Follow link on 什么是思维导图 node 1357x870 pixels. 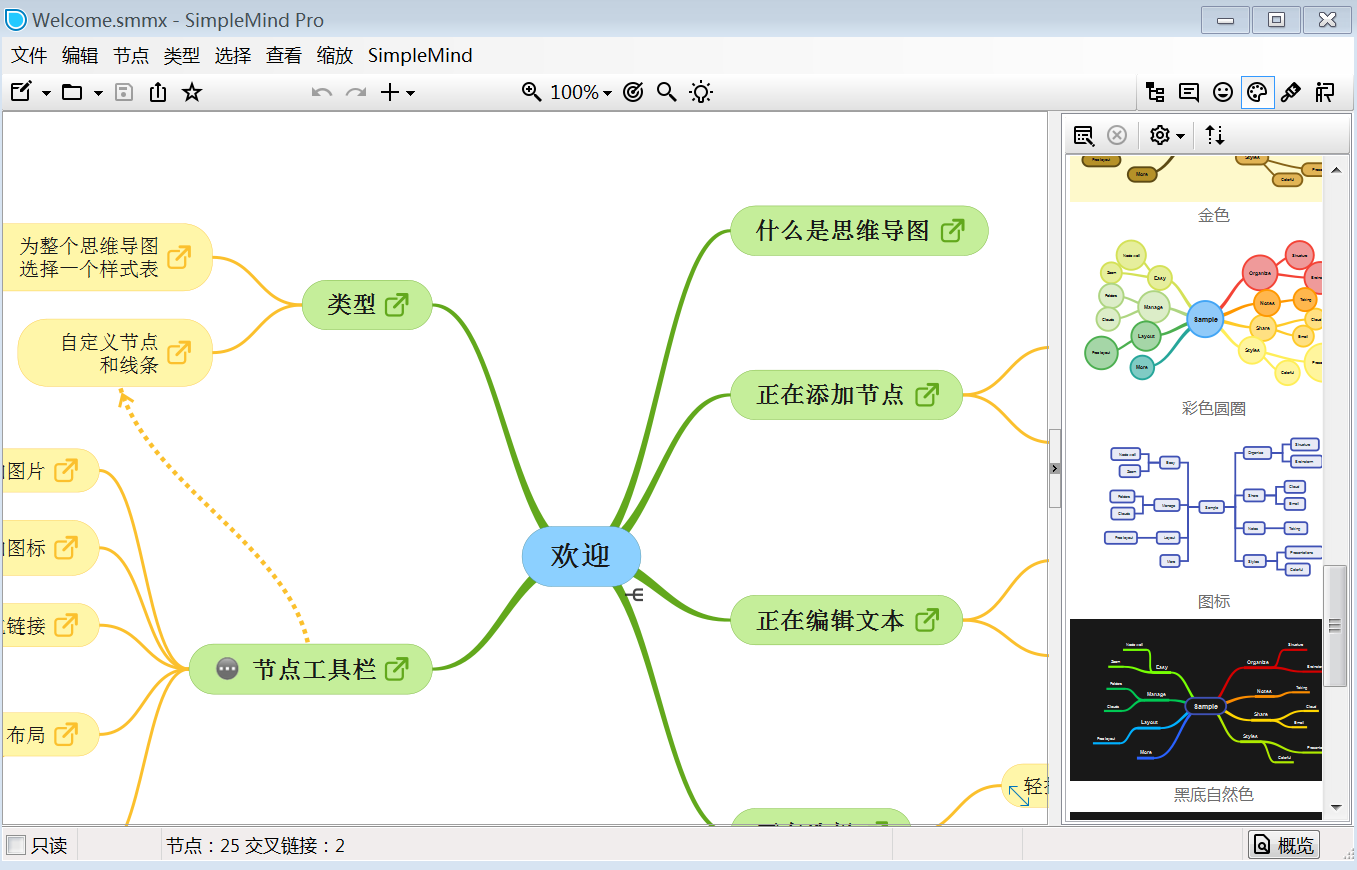[953, 231]
